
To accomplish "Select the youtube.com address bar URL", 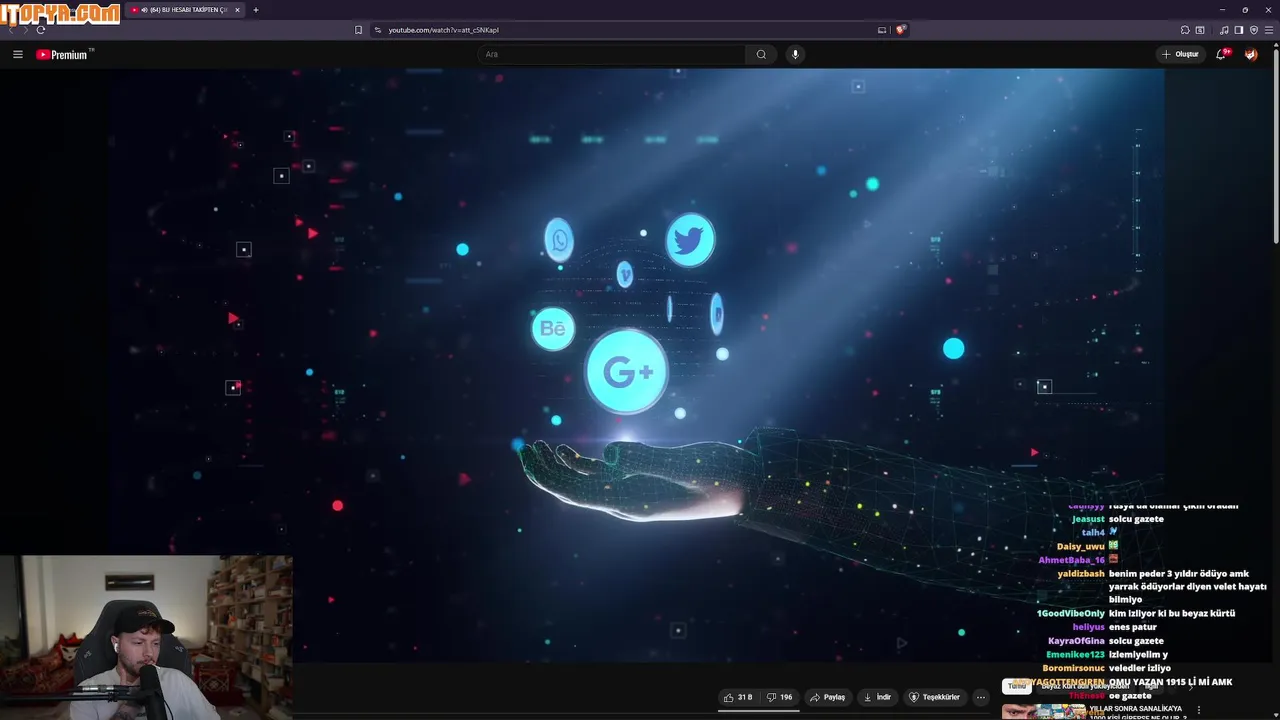I will click(x=443, y=30).
